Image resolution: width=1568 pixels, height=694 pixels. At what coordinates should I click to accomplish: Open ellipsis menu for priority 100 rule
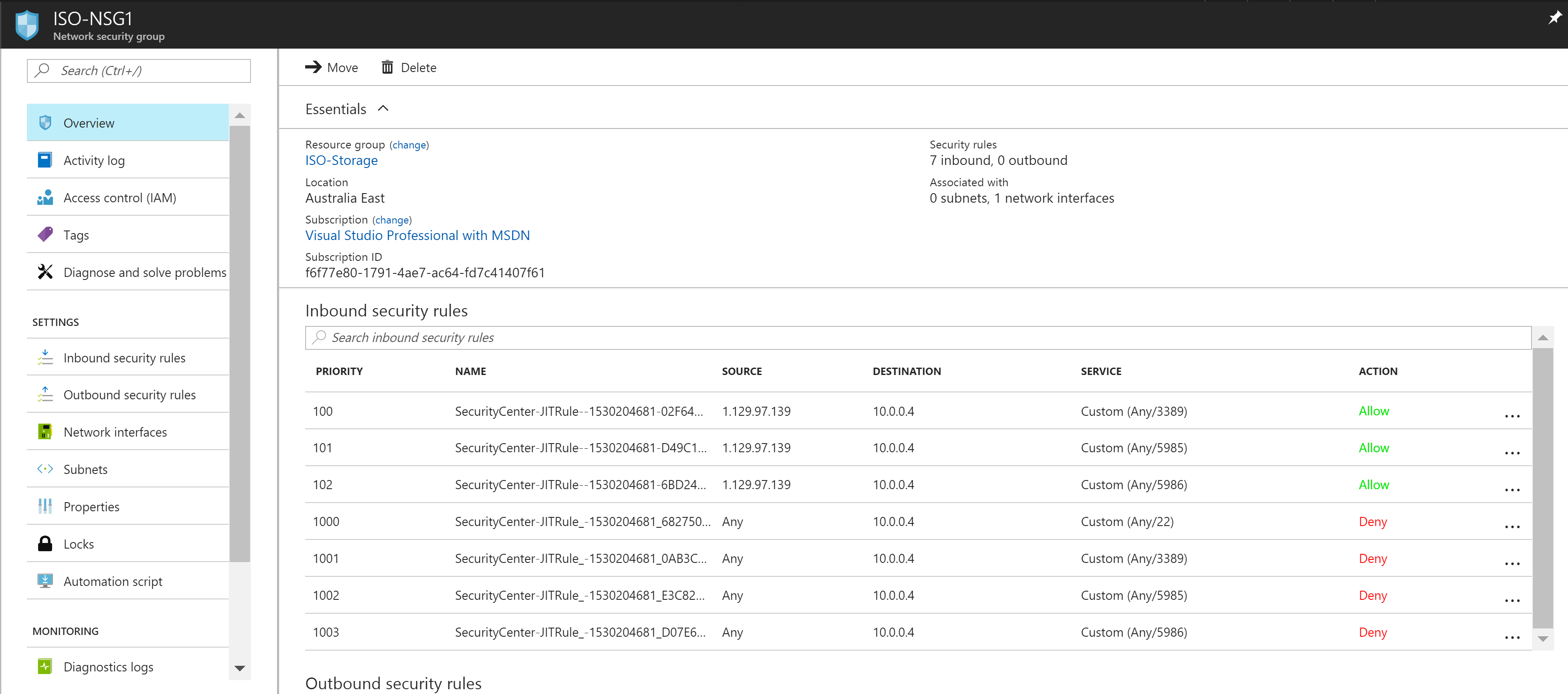point(1512,416)
